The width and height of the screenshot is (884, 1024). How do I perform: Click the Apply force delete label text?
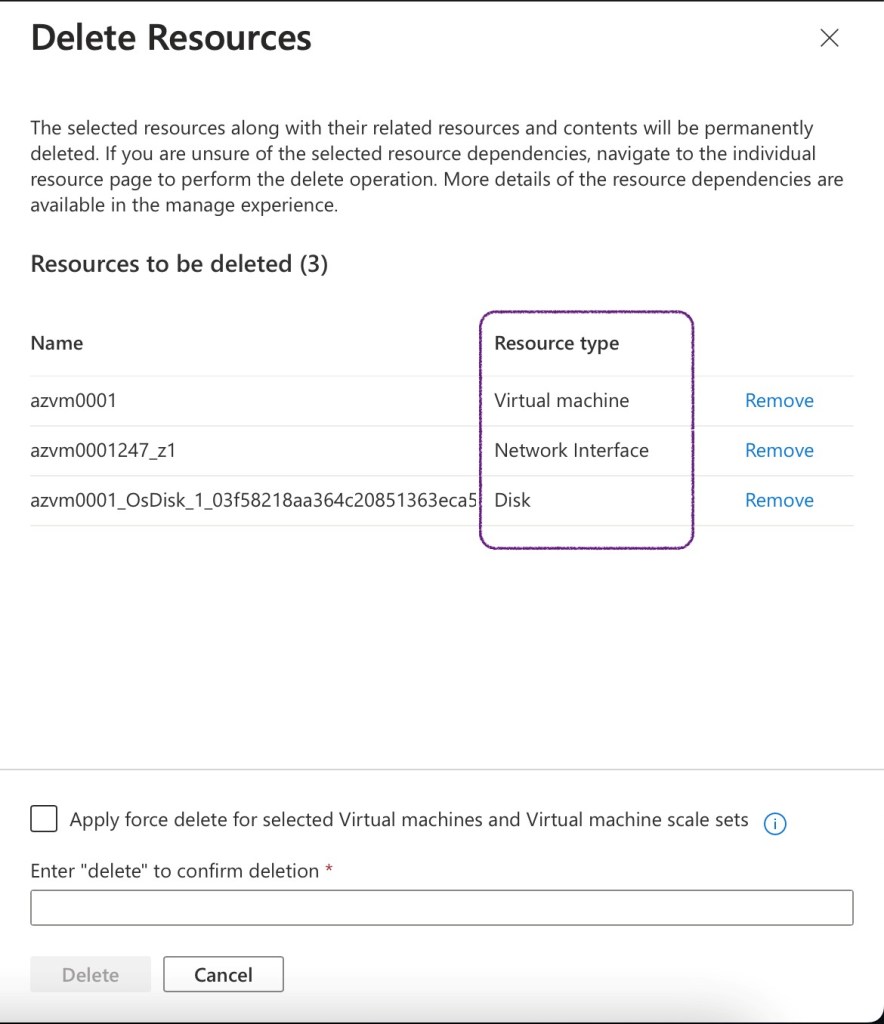(408, 820)
